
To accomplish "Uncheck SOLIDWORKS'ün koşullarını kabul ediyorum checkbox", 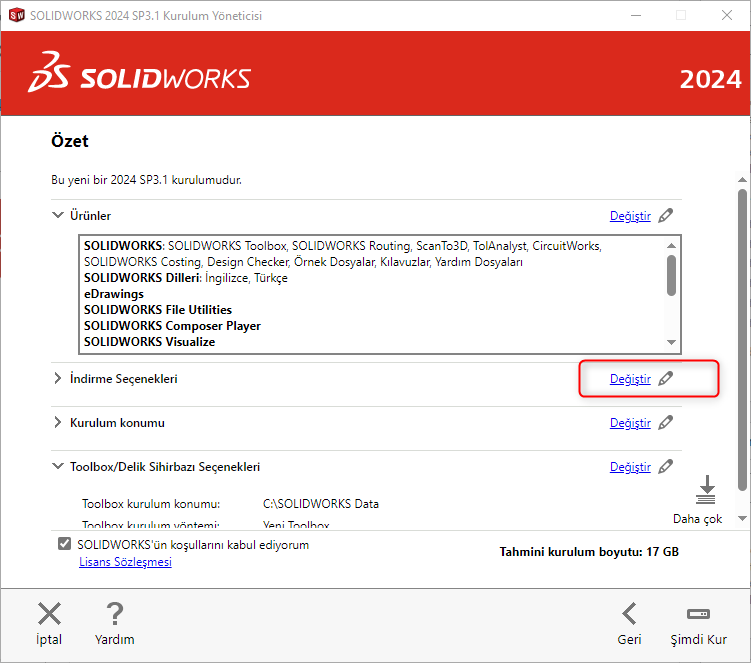I will pos(64,544).
